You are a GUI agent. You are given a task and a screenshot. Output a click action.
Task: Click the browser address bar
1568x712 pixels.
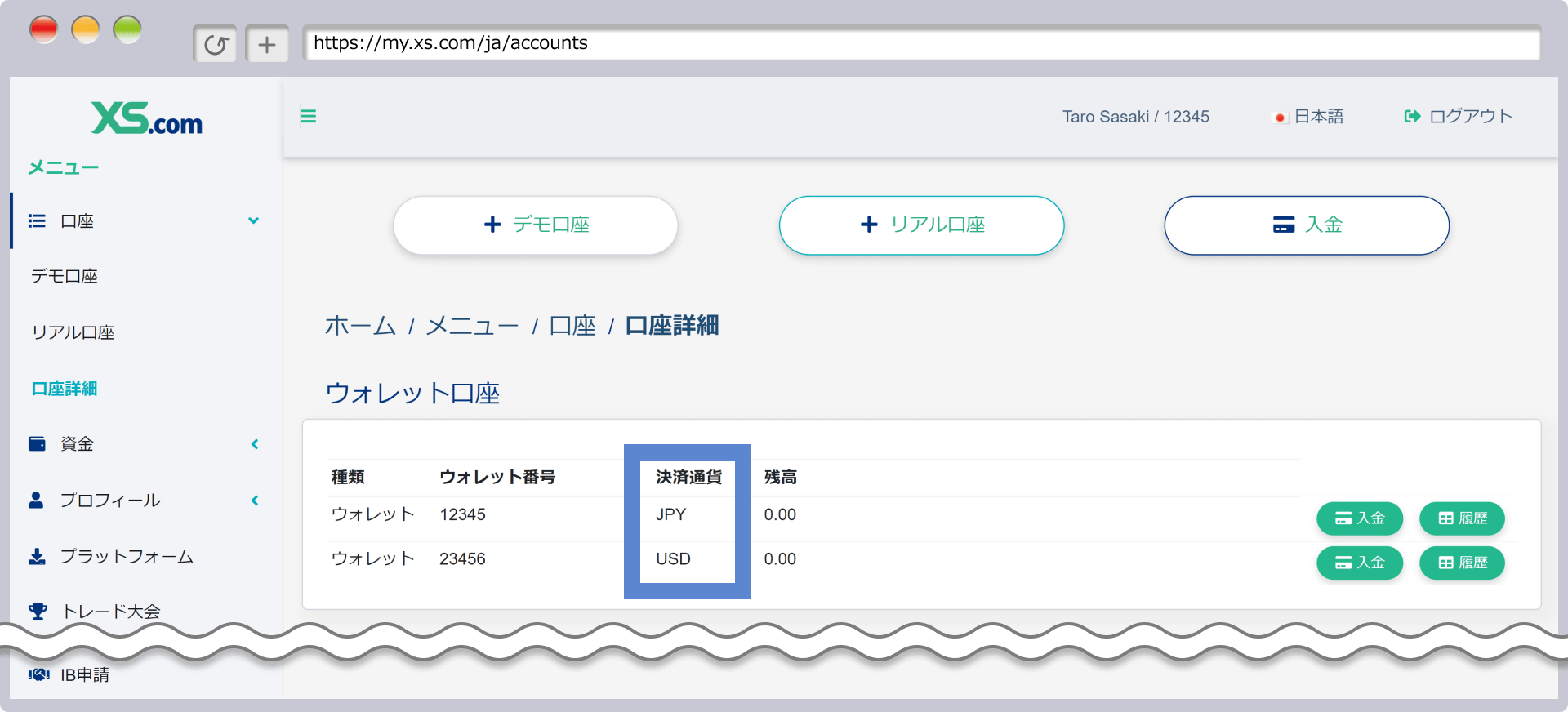pos(921,43)
